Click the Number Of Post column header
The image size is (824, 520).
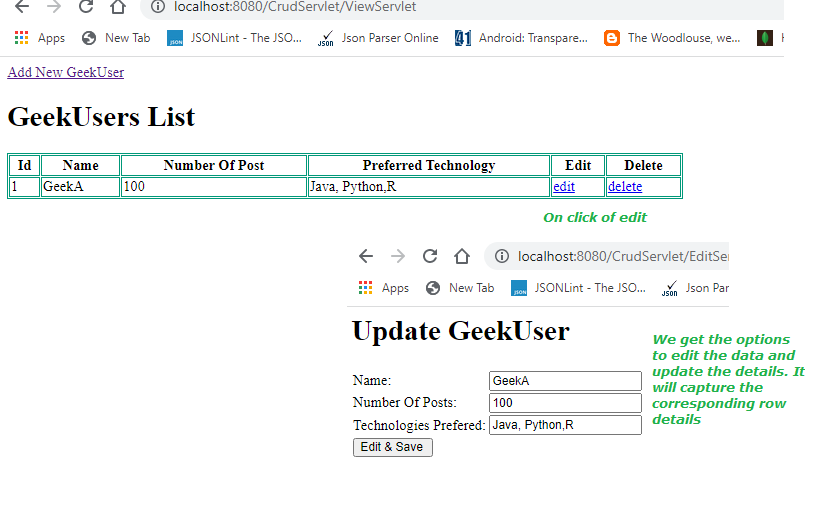[214, 165]
